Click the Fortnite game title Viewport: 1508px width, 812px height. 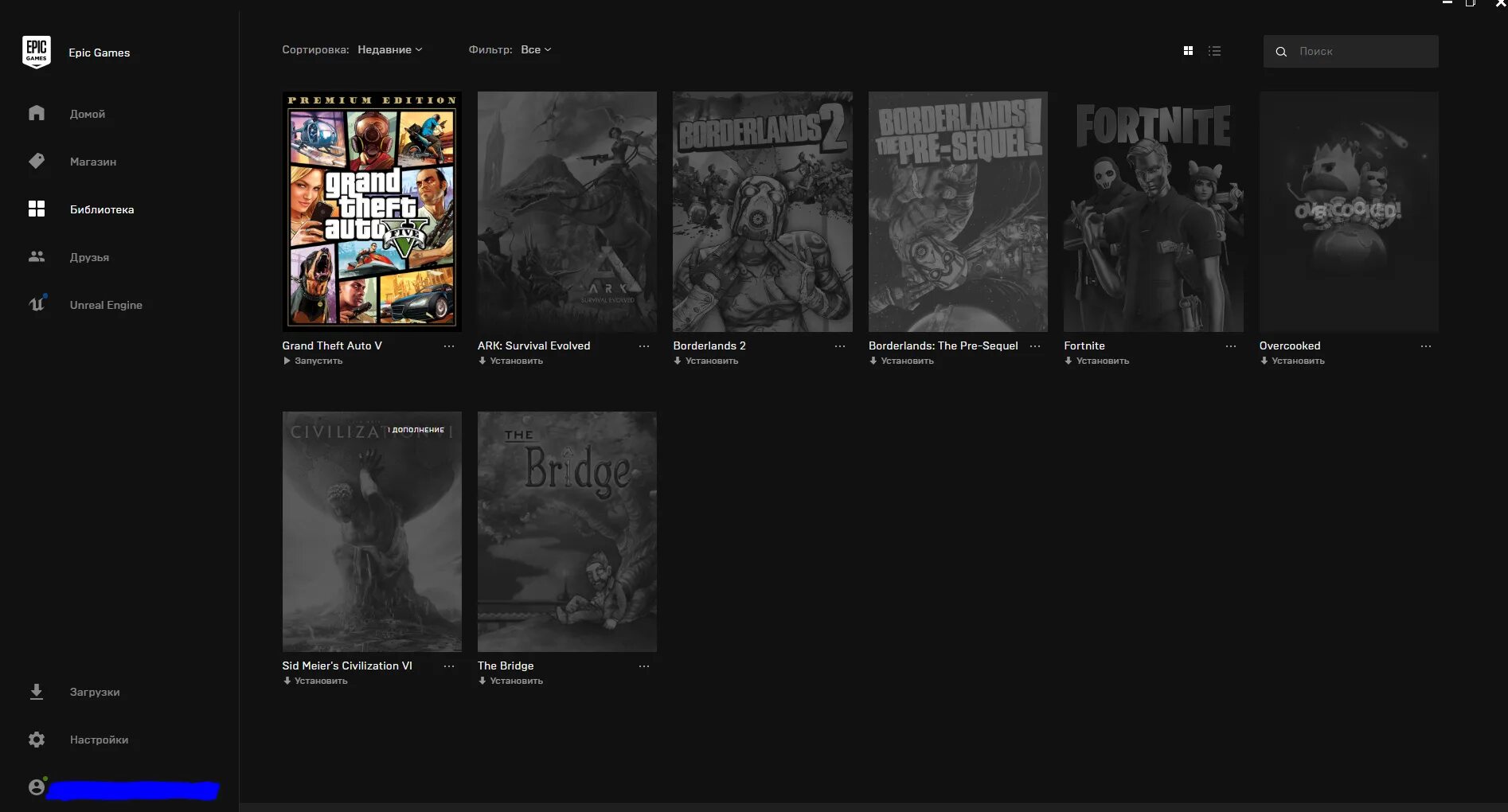tap(1084, 345)
